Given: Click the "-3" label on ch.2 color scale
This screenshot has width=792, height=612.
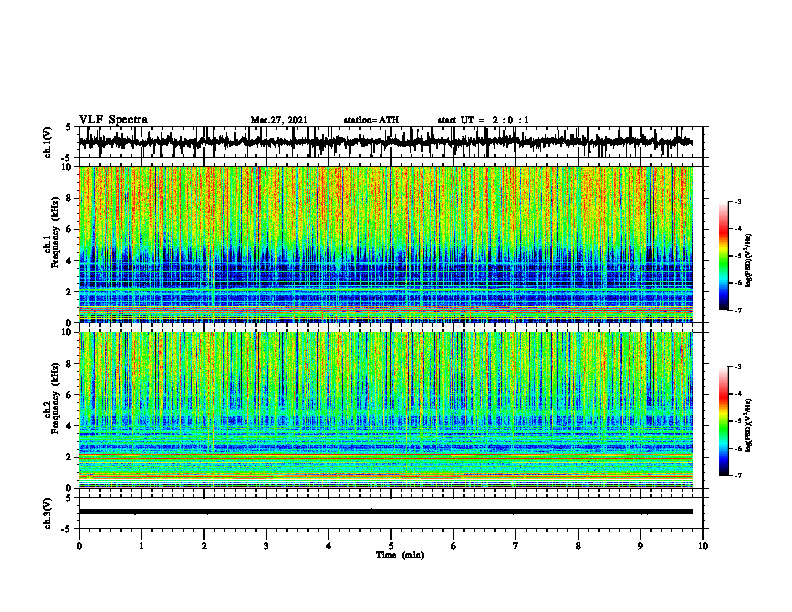Looking at the screenshot, I should pos(738,367).
